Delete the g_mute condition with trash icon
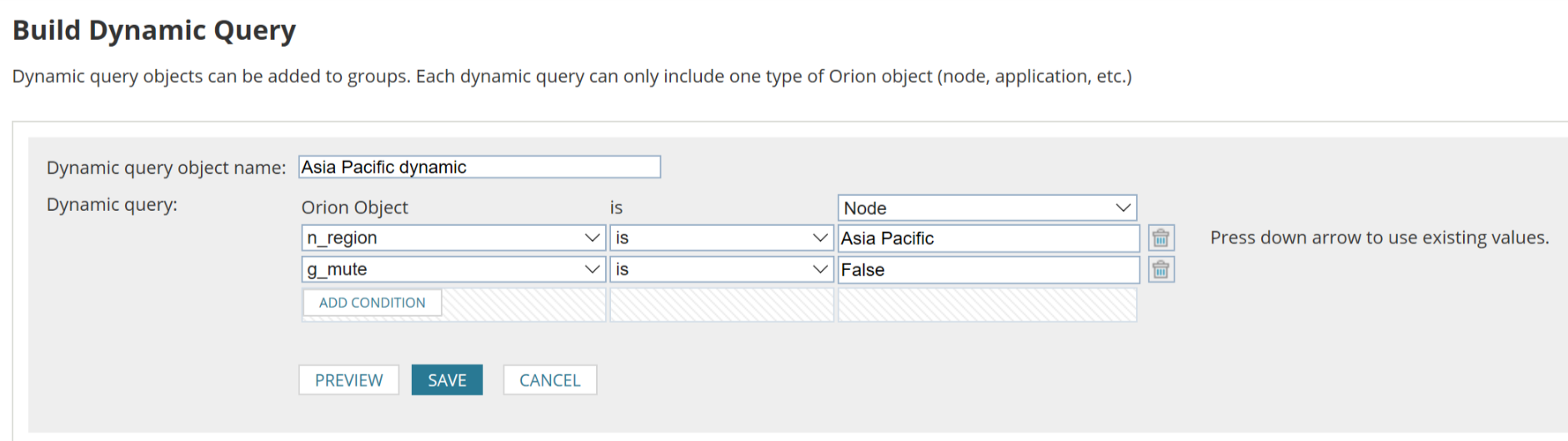The width and height of the screenshot is (1568, 441). 1160,270
